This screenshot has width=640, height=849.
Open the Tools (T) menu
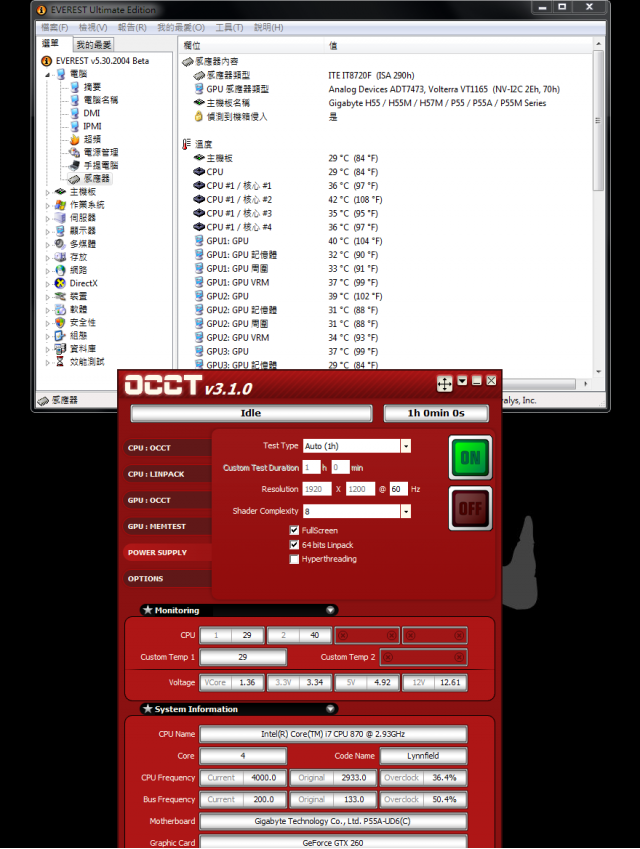click(x=230, y=27)
